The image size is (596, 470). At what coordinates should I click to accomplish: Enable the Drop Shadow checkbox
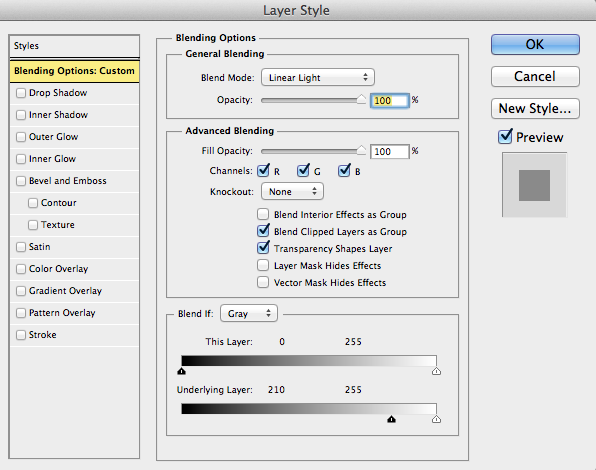point(21,93)
